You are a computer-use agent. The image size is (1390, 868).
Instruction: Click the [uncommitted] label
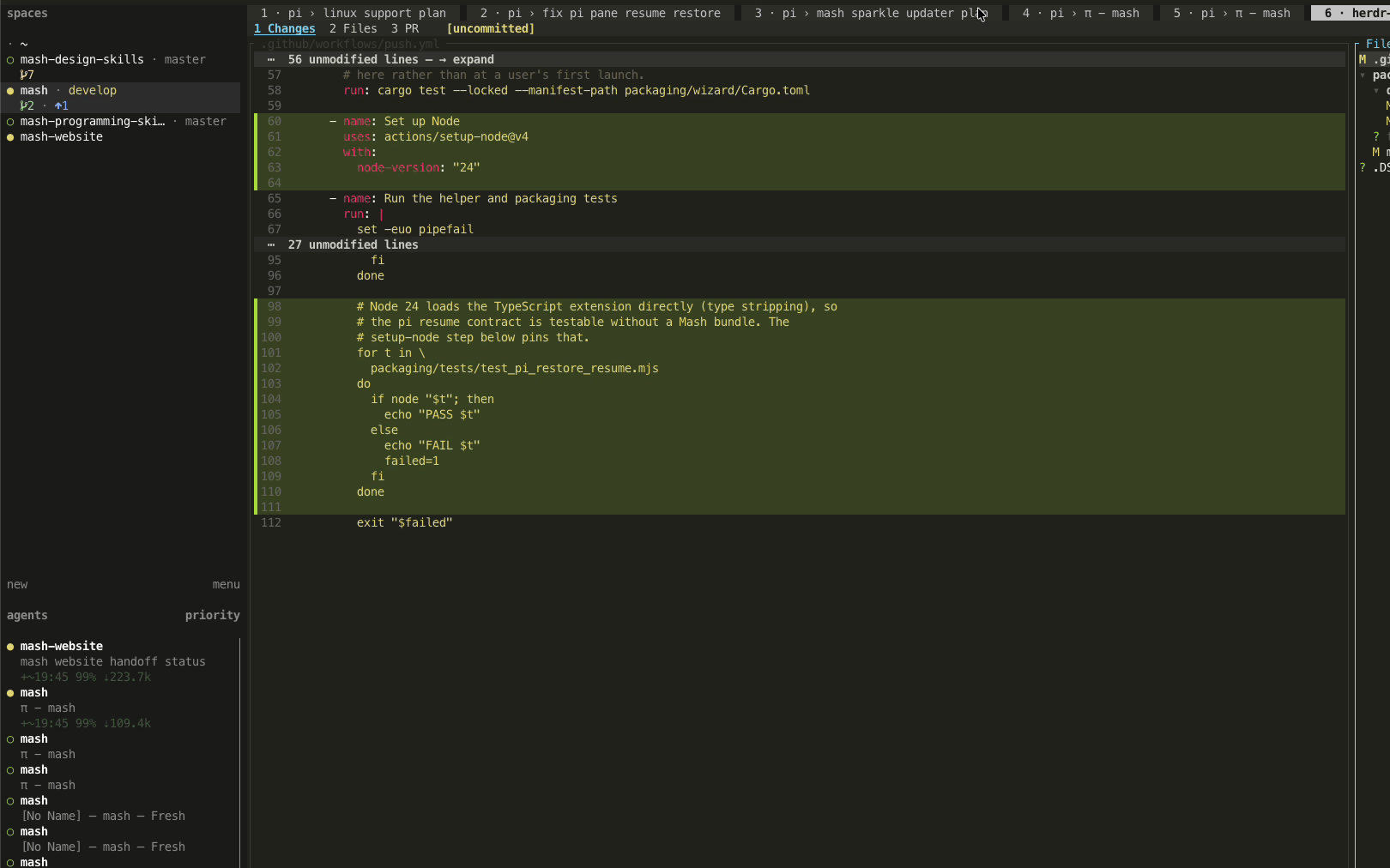490,29
